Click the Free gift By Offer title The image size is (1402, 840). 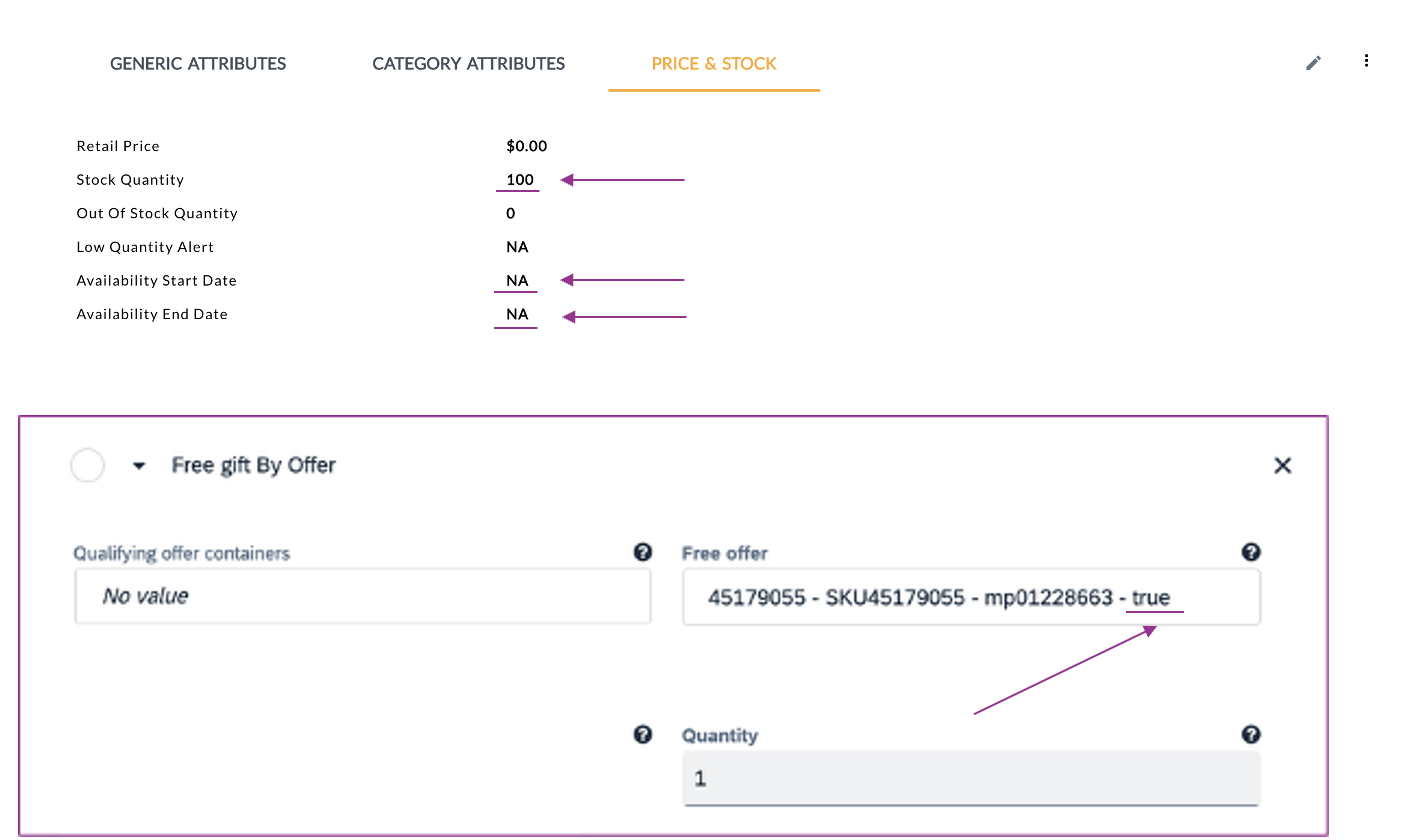coord(253,465)
